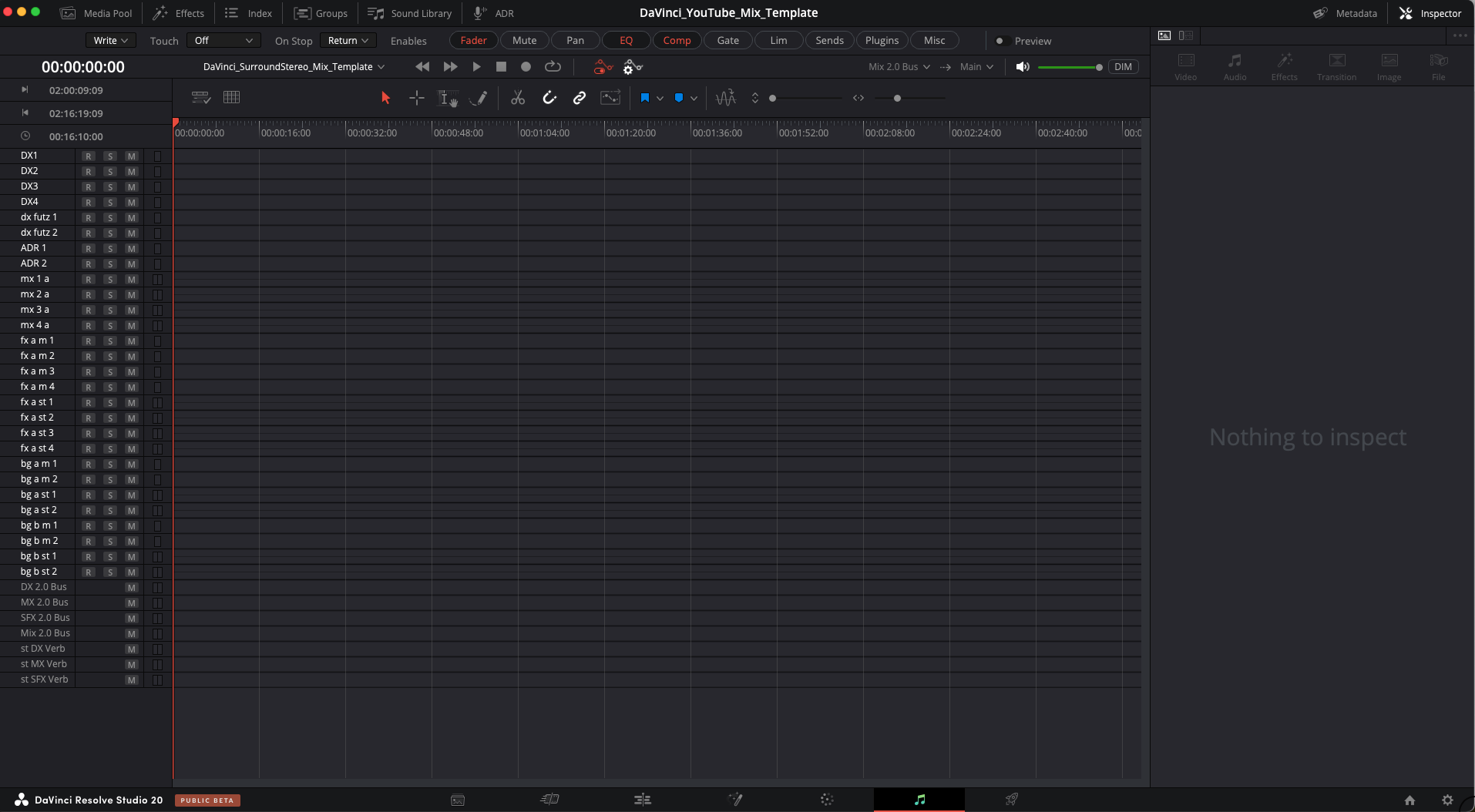The image size is (1475, 812).
Task: Open project settings gear
Action: point(1447,800)
